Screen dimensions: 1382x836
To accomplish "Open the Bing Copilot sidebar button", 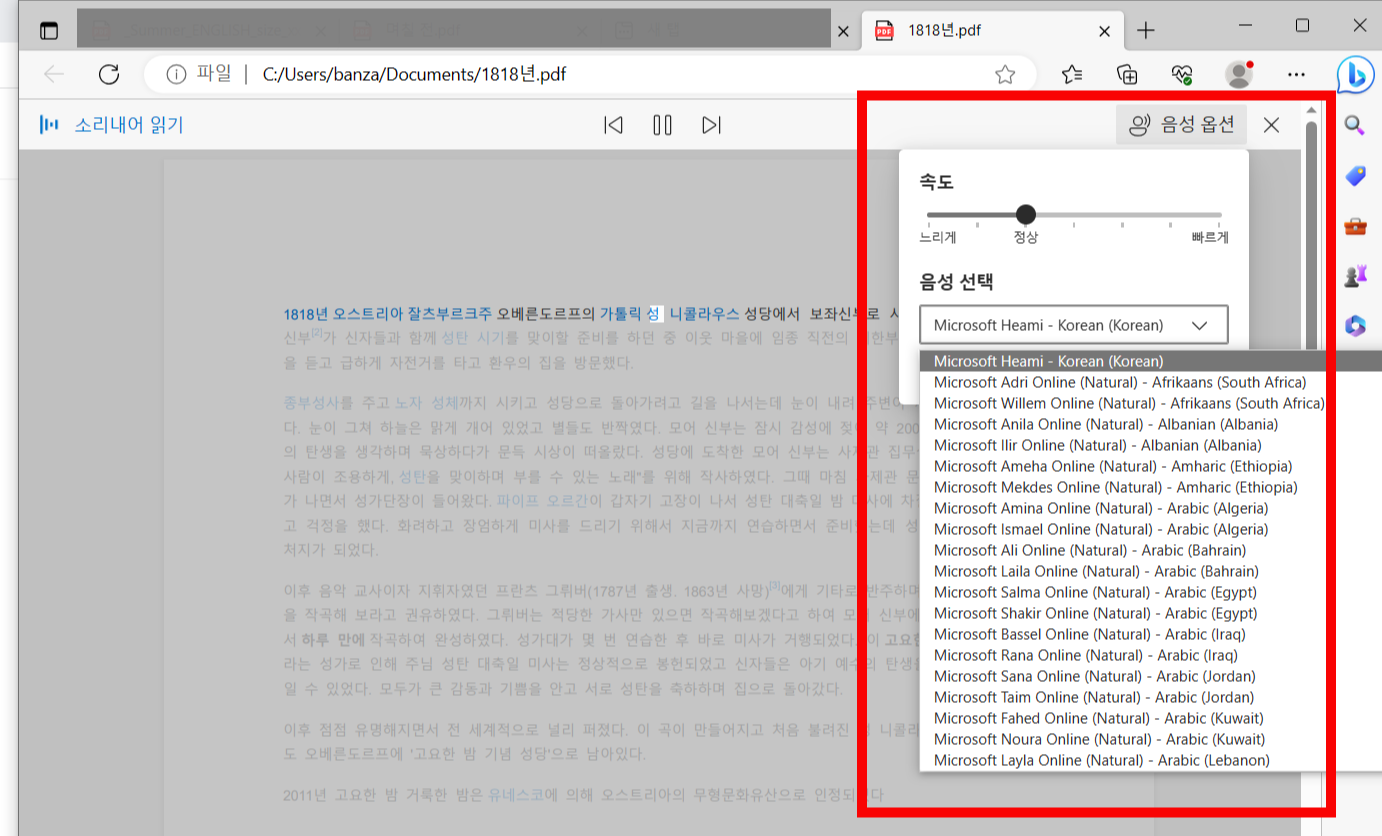I will click(1355, 74).
